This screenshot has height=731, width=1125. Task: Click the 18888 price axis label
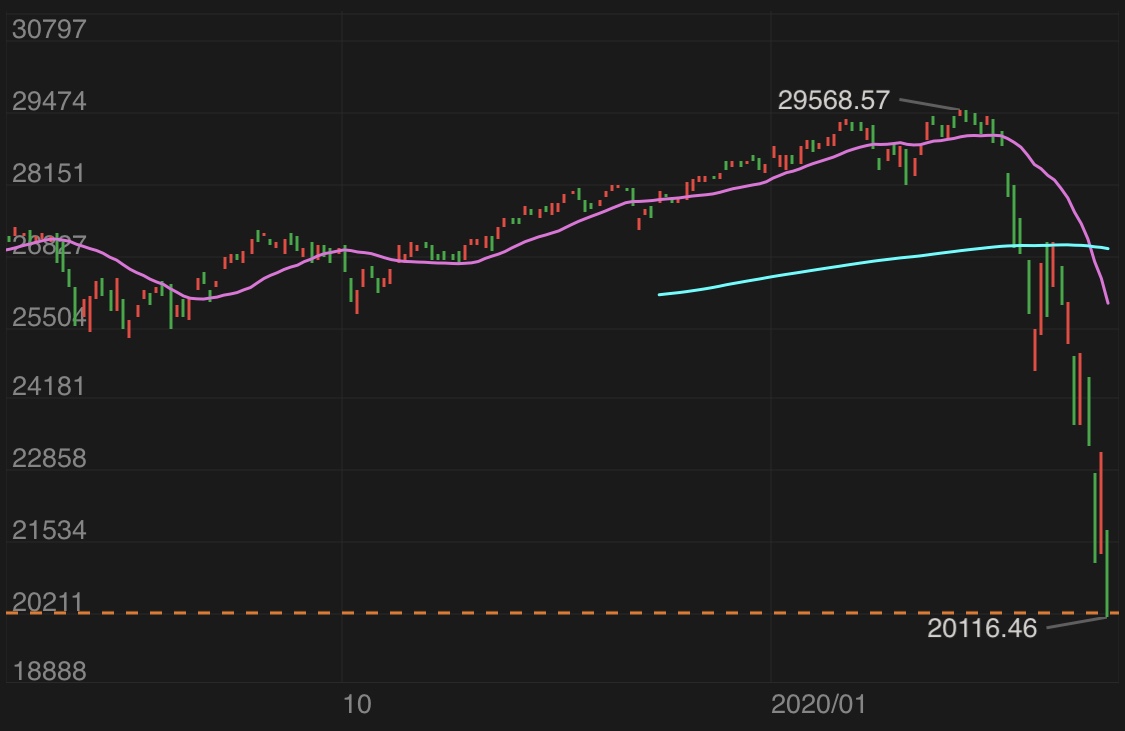(48, 673)
